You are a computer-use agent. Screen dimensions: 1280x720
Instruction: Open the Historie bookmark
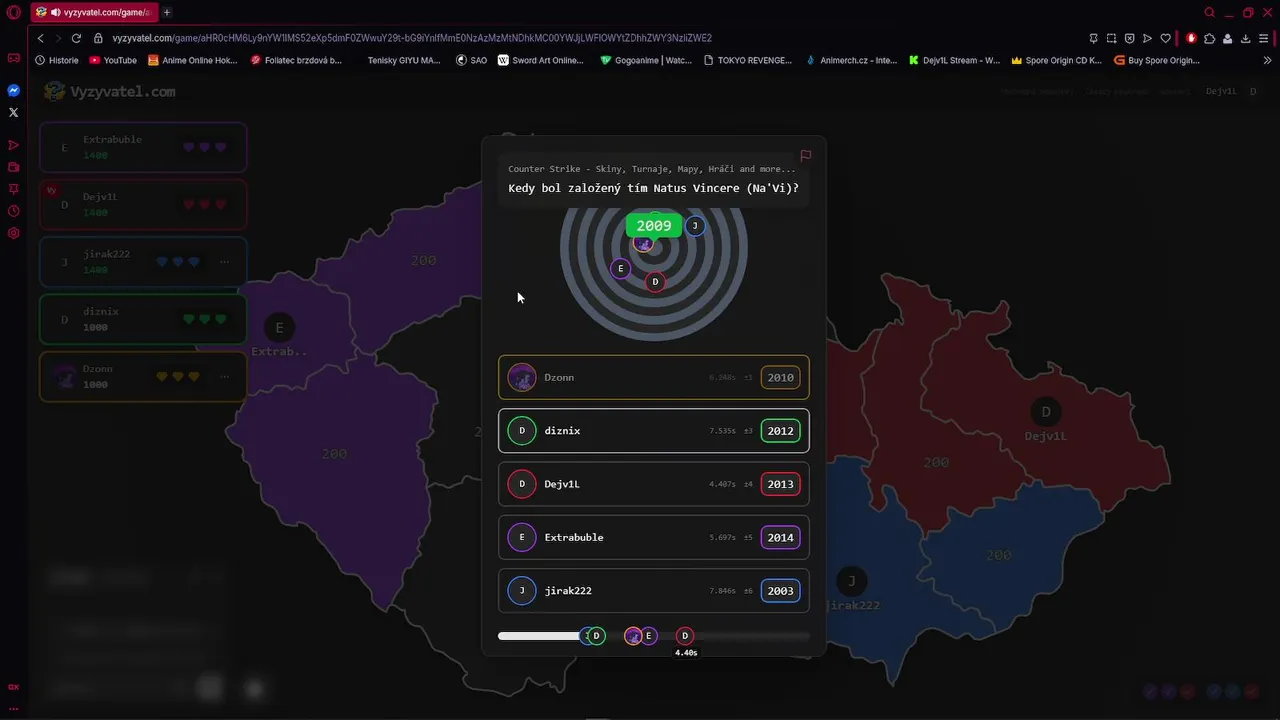click(x=56, y=60)
